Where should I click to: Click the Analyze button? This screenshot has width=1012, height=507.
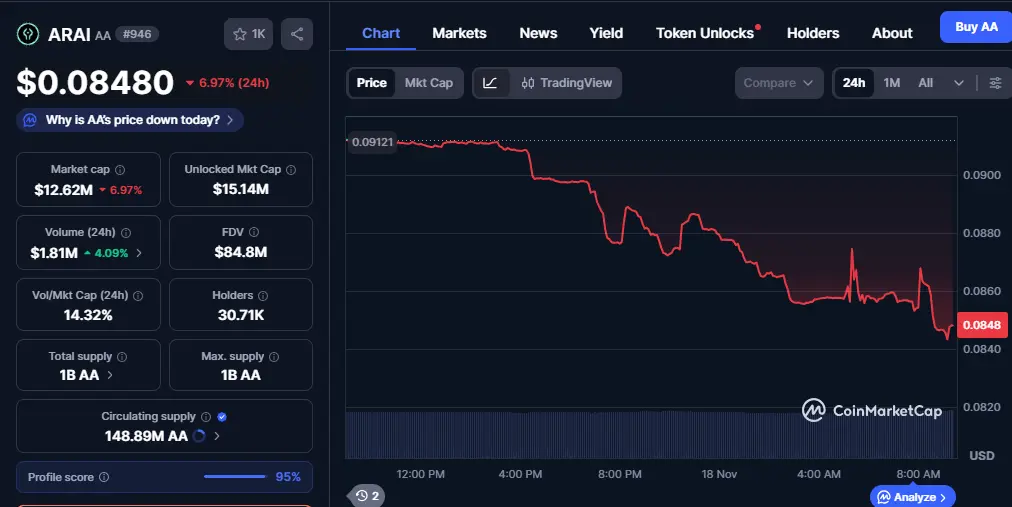tap(913, 497)
